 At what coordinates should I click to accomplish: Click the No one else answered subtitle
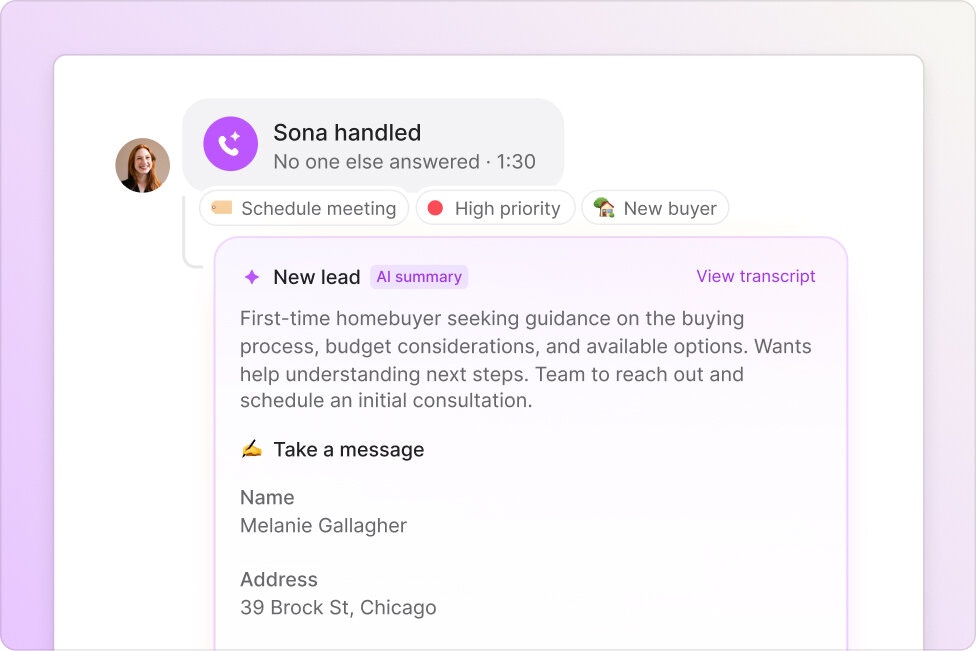coord(405,162)
